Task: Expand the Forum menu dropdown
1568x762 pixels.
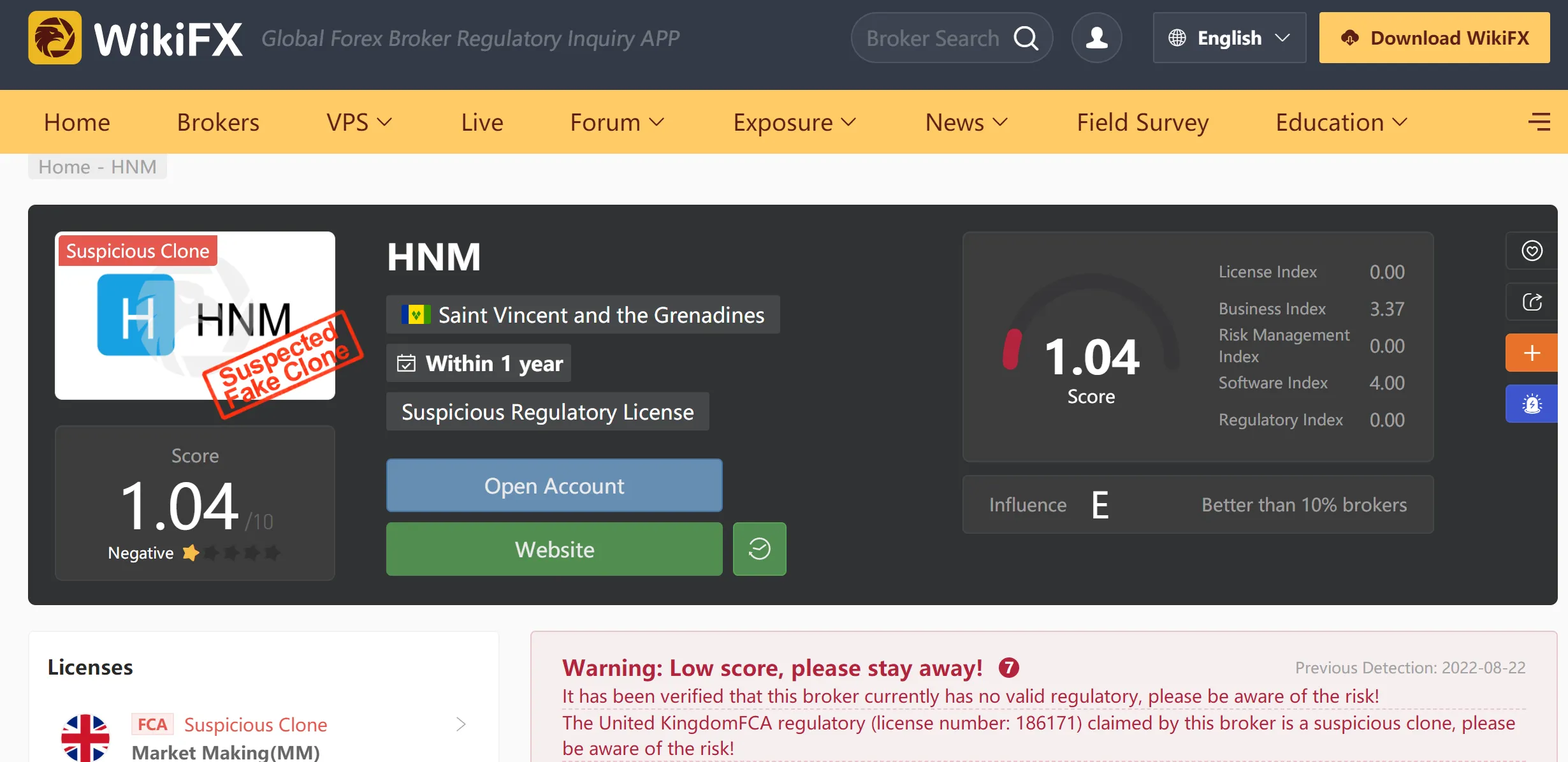Action: (x=617, y=122)
